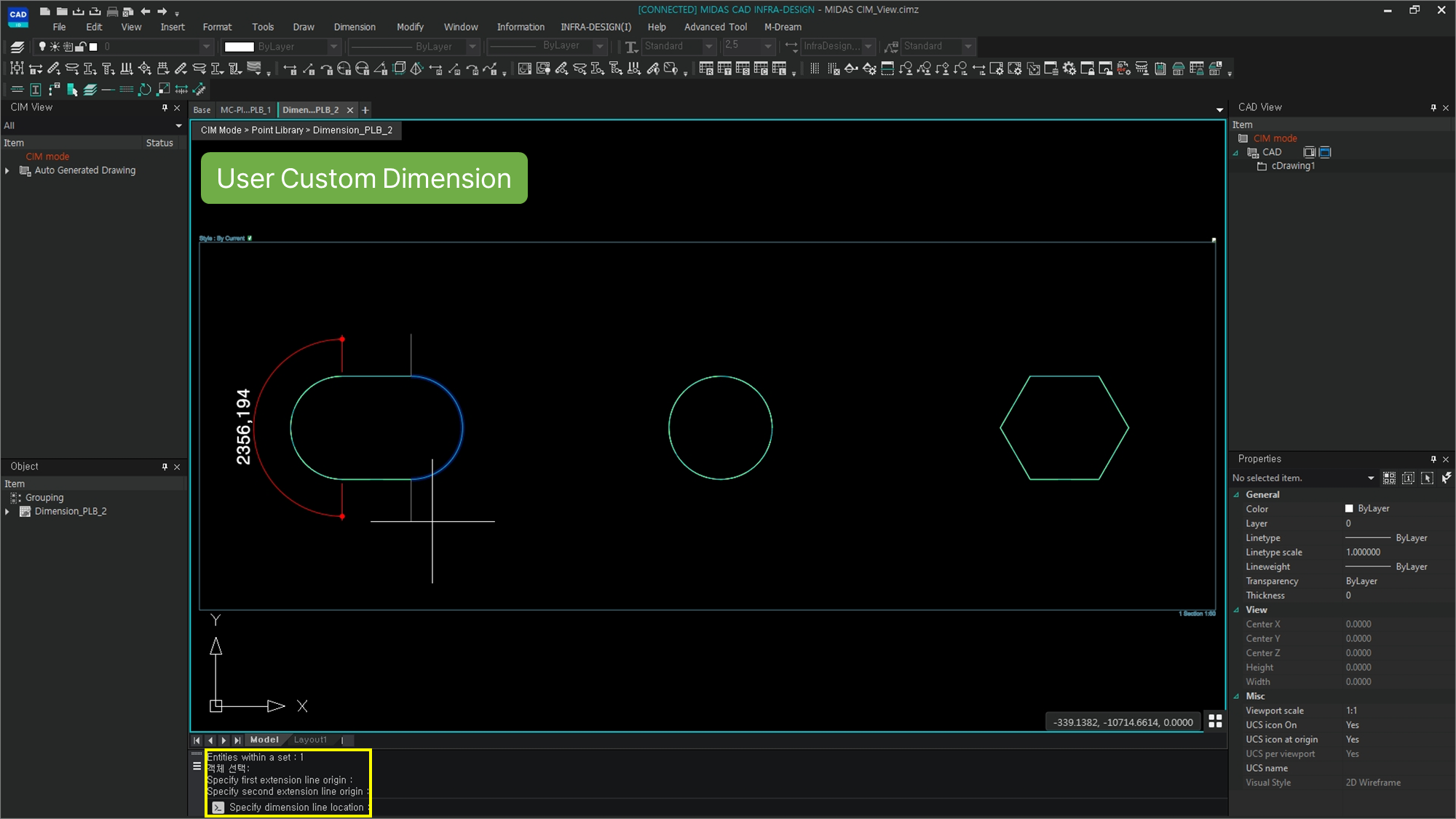Click the blue window icon next to CAD
The height and width of the screenshot is (819, 1456).
pos(1325,152)
